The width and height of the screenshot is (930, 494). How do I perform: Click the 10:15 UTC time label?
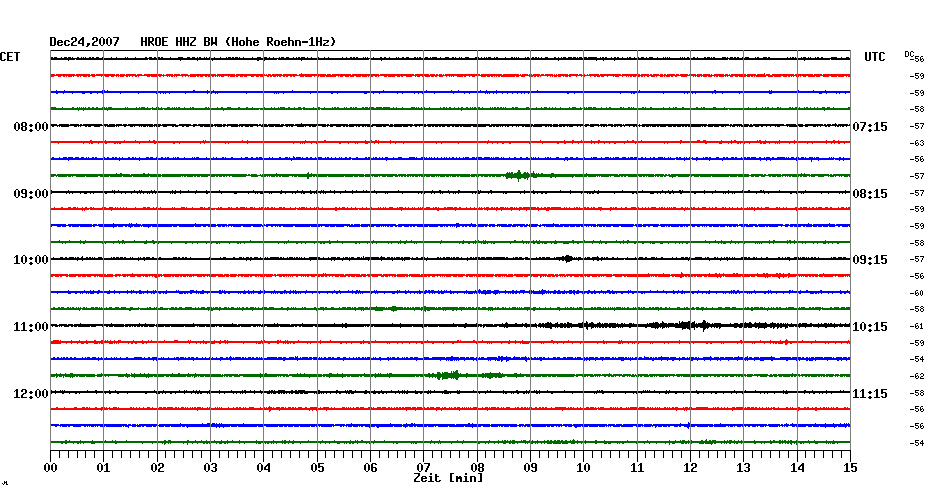pyautogui.click(x=870, y=327)
